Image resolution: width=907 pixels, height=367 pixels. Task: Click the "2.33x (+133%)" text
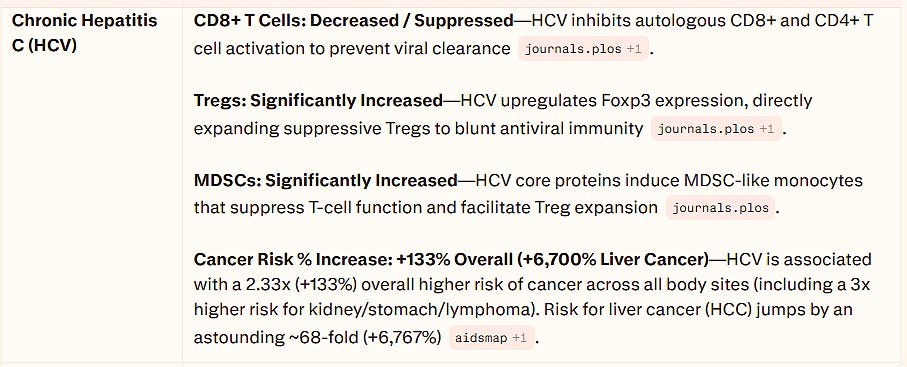(289, 285)
